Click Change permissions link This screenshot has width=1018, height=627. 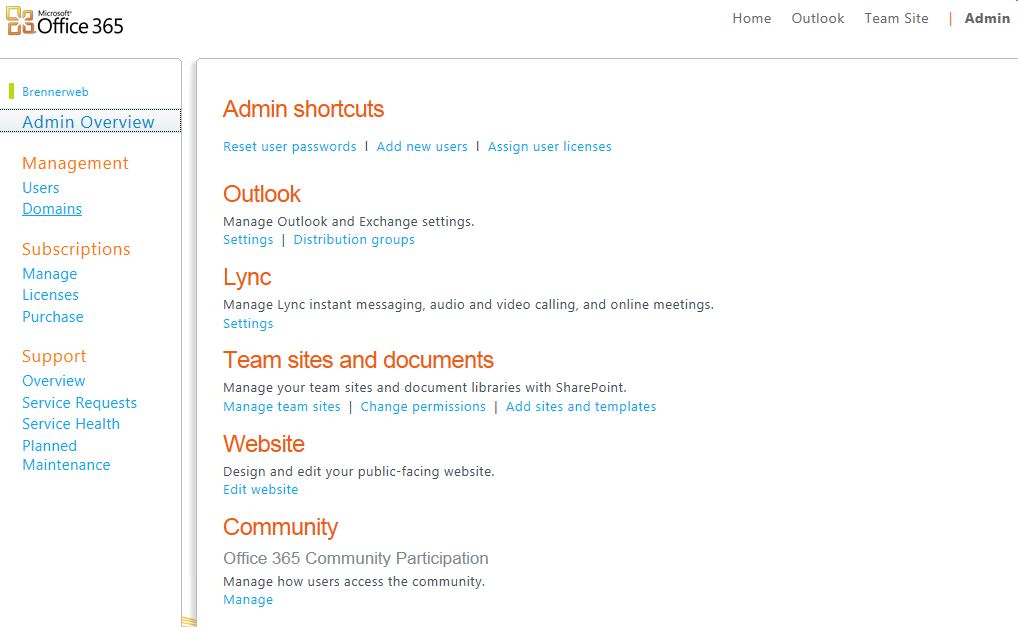(x=423, y=406)
